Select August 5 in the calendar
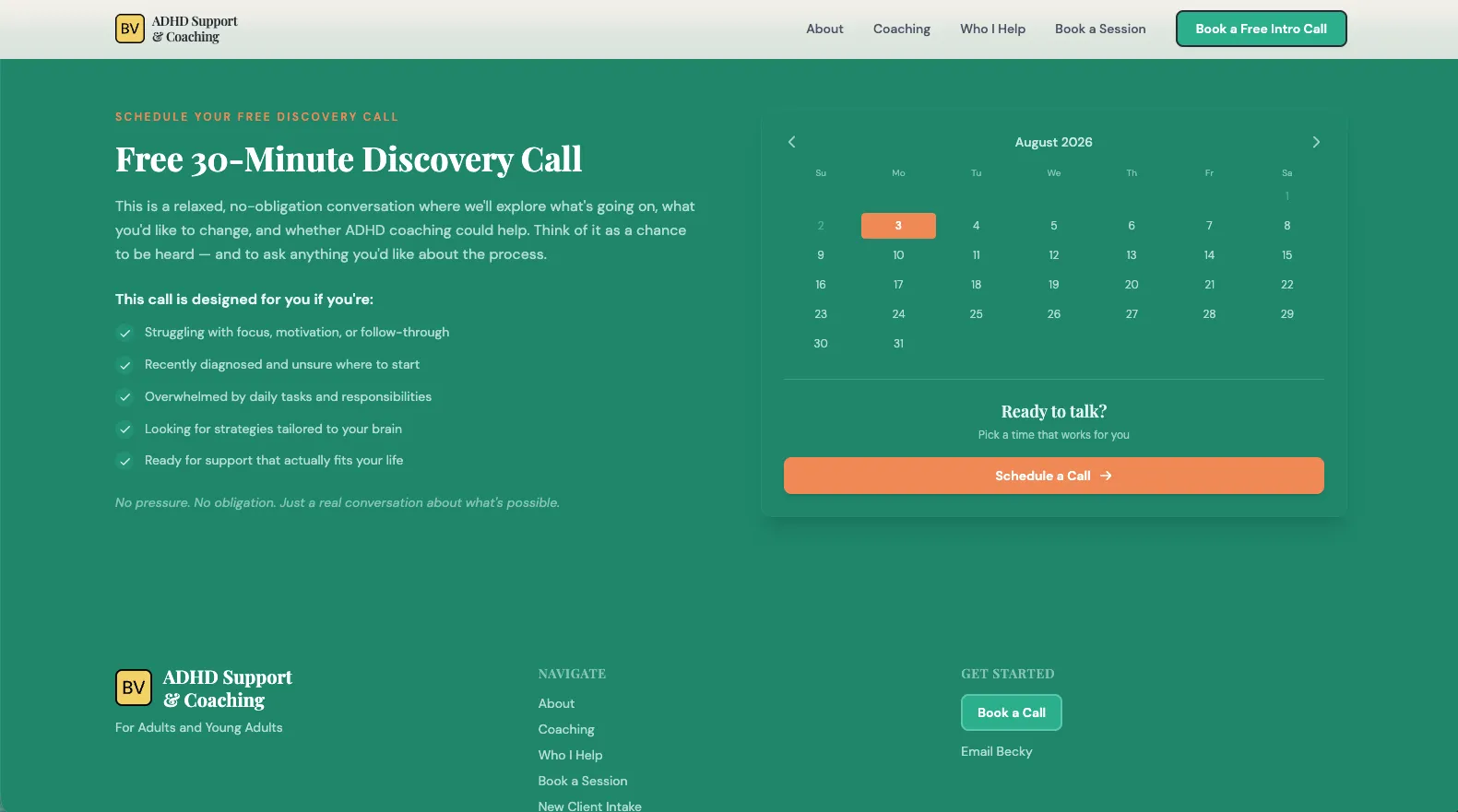This screenshot has width=1458, height=812. click(1054, 226)
